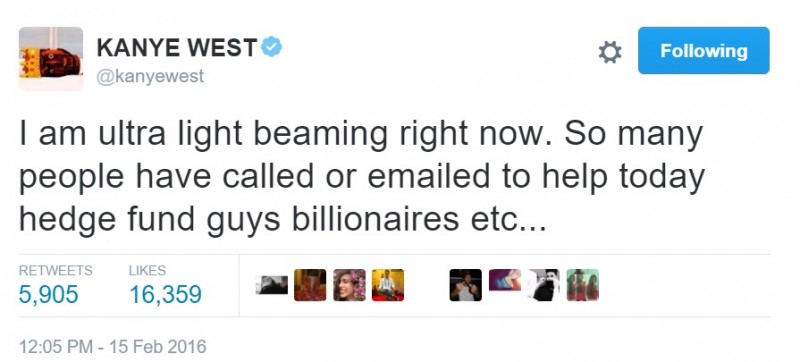This screenshot has width=800, height=362.
Task: Click the Following button
Action: pyautogui.click(x=704, y=50)
